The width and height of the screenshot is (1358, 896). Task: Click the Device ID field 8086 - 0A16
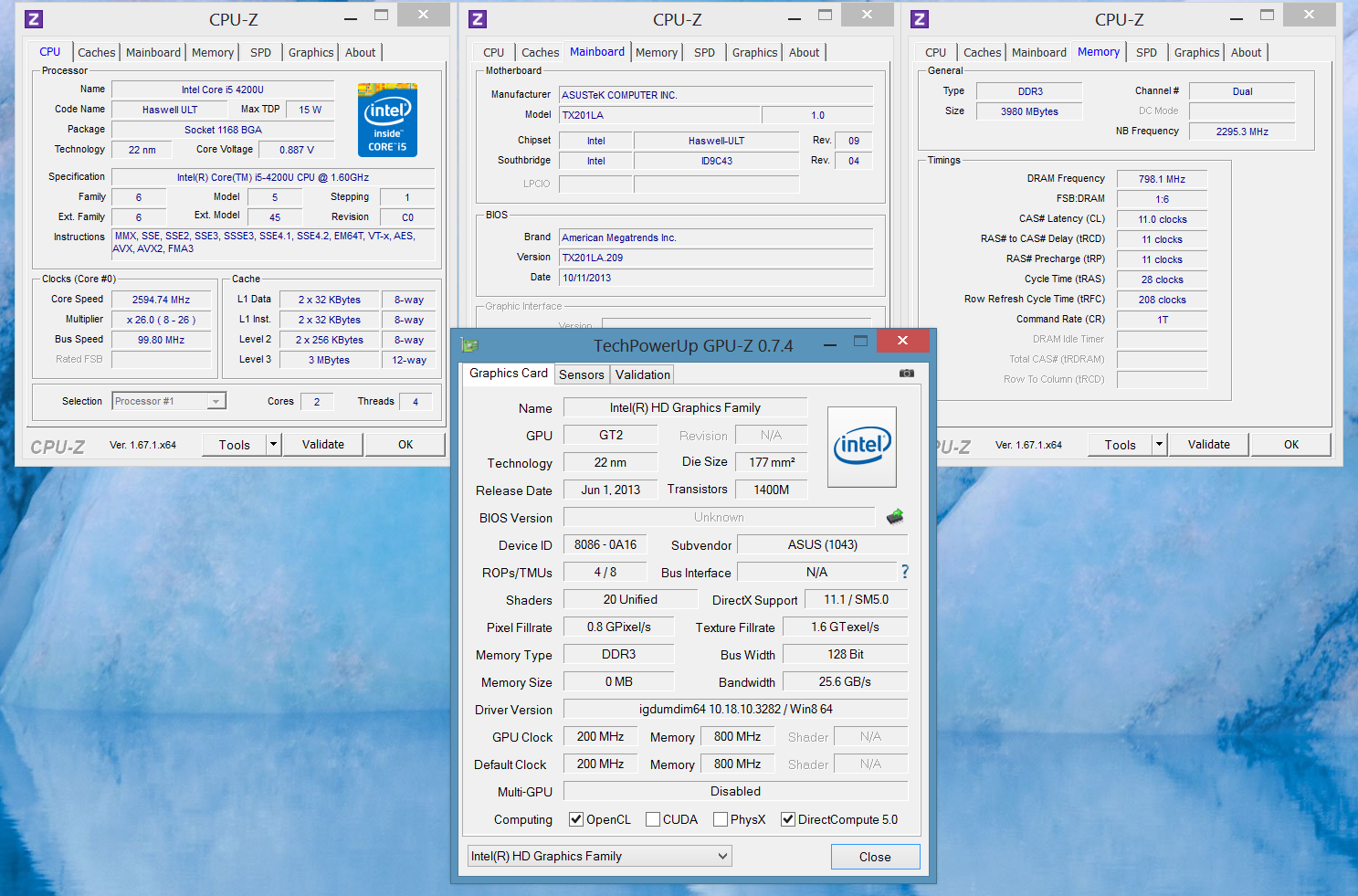[x=605, y=544]
